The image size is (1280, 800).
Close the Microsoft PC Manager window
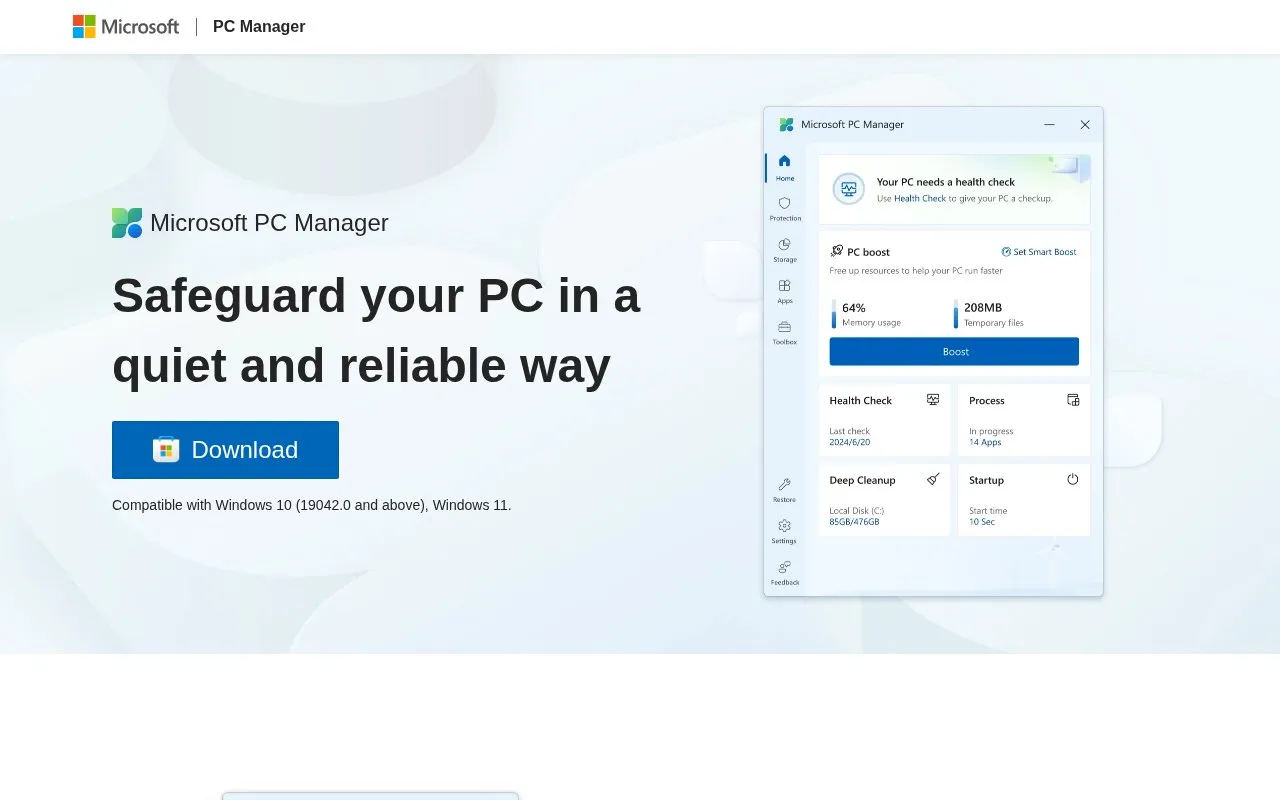[x=1085, y=125]
